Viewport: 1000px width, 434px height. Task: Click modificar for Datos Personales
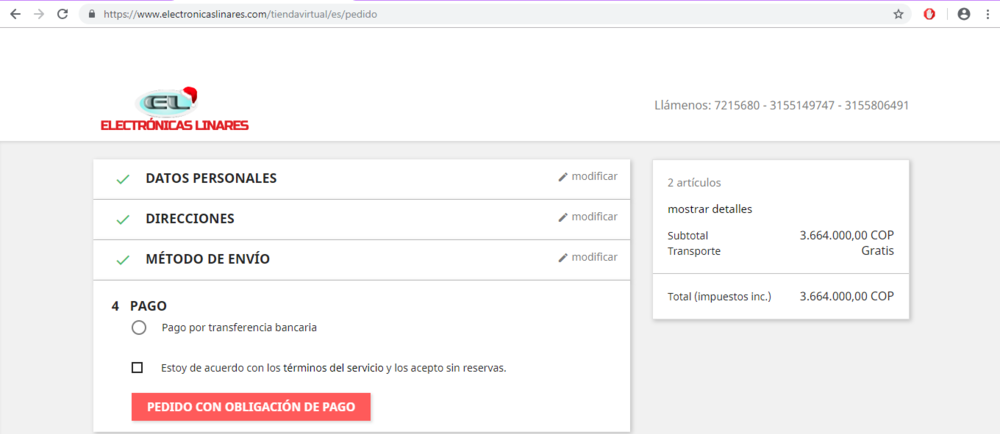594,177
